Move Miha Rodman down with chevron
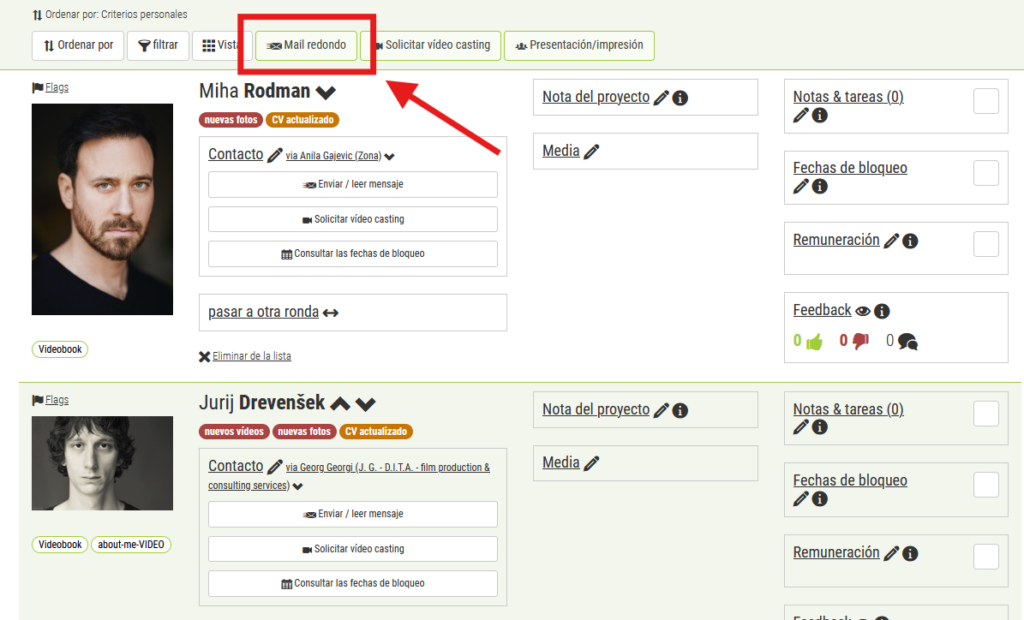Screen dimensions: 1024x620 click(326, 92)
